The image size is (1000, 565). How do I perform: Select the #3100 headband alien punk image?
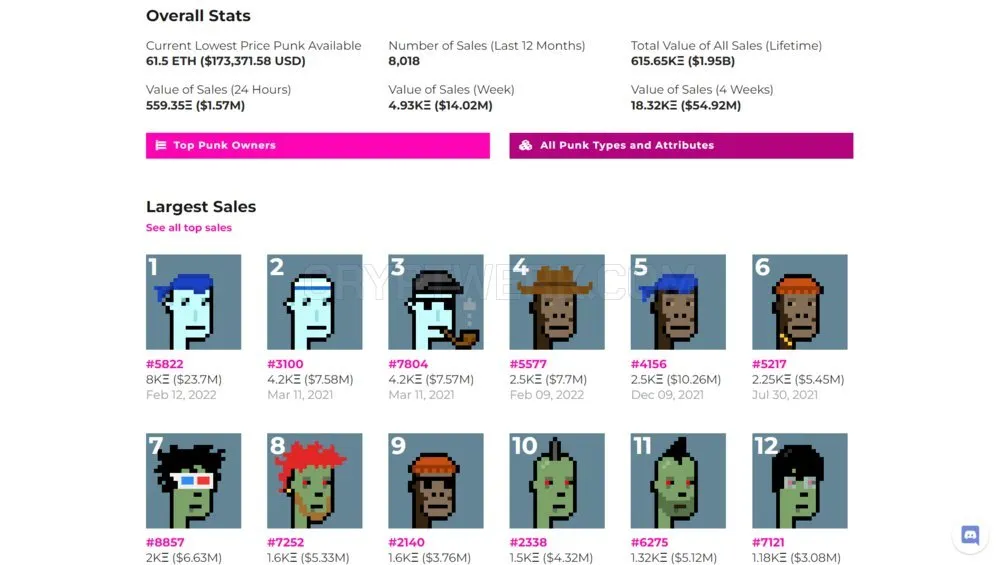point(314,302)
